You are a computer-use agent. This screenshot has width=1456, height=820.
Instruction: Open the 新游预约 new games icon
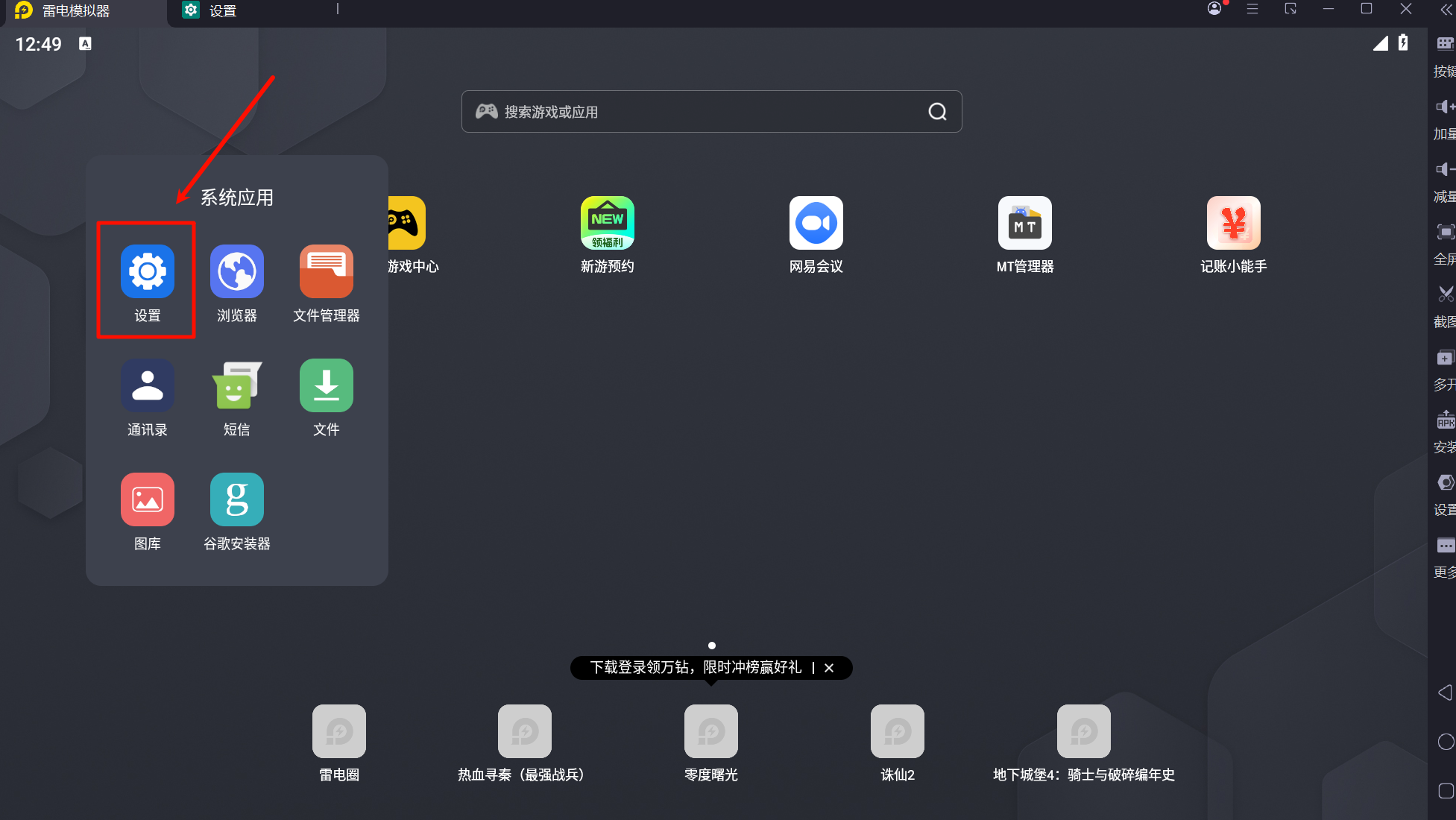(607, 224)
